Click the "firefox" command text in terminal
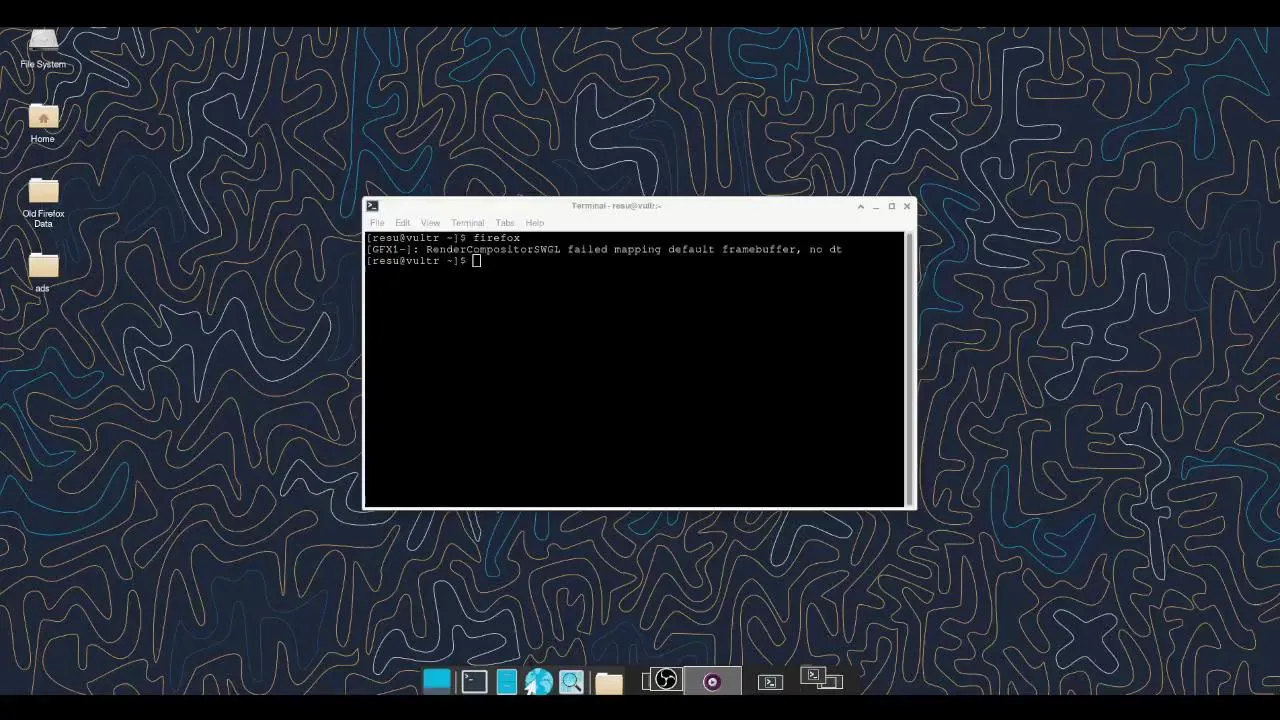Screen dimensions: 1280x720 click(x=497, y=238)
